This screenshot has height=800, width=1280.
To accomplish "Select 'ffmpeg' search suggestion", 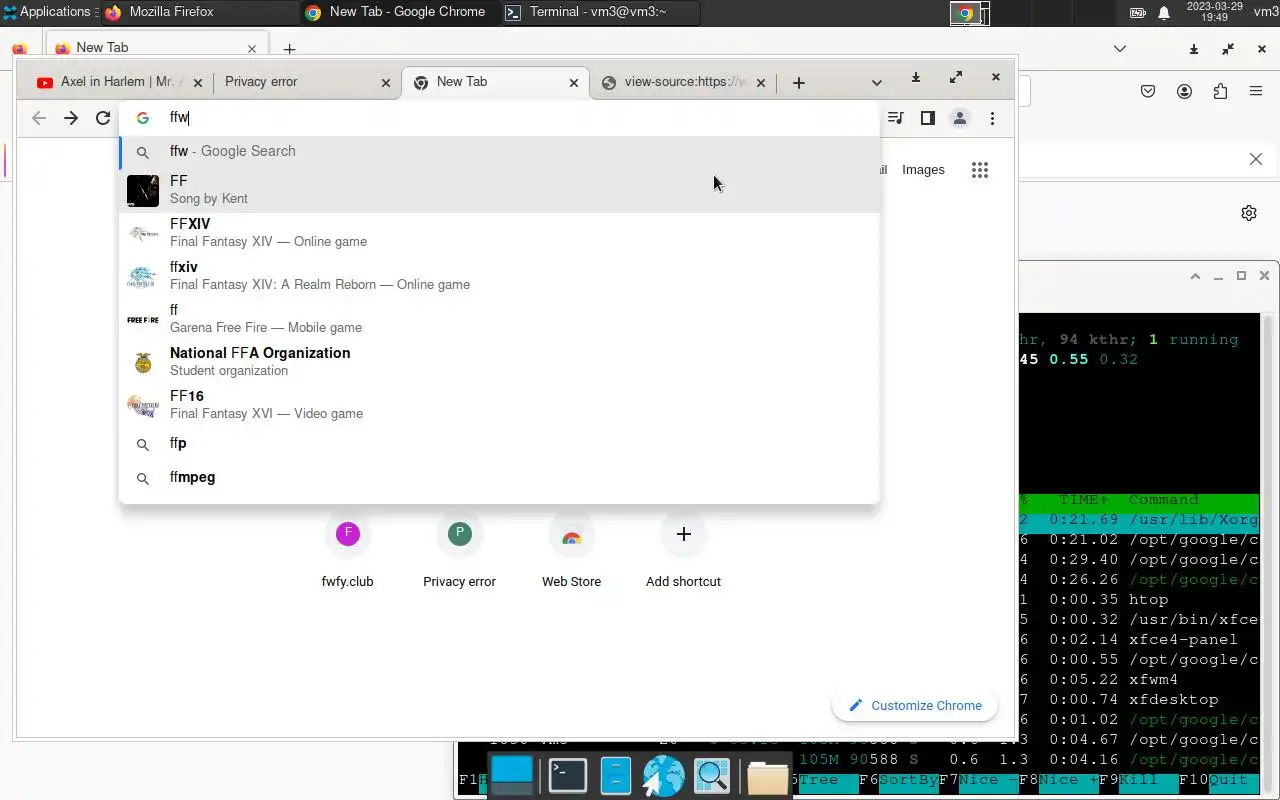I will click(x=500, y=478).
